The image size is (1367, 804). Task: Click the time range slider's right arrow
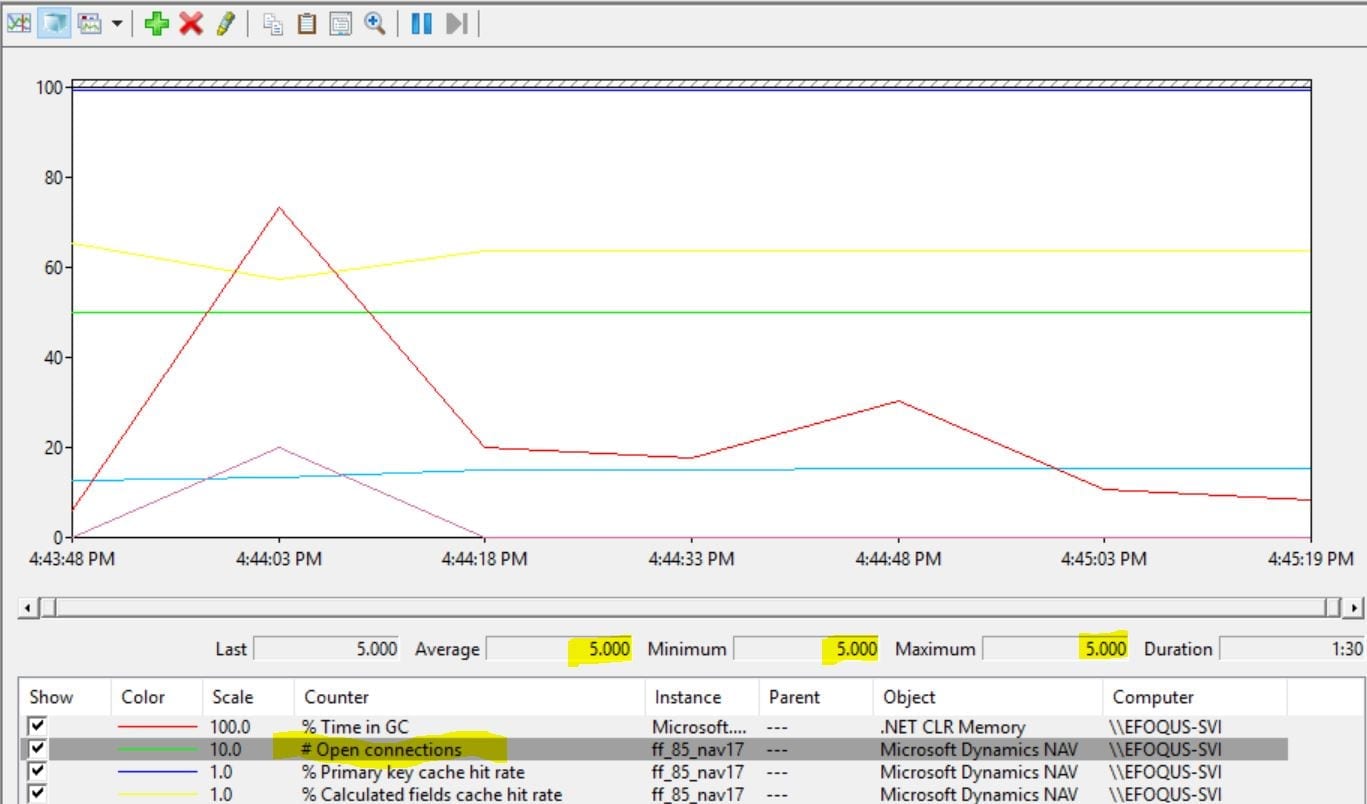click(x=1353, y=607)
